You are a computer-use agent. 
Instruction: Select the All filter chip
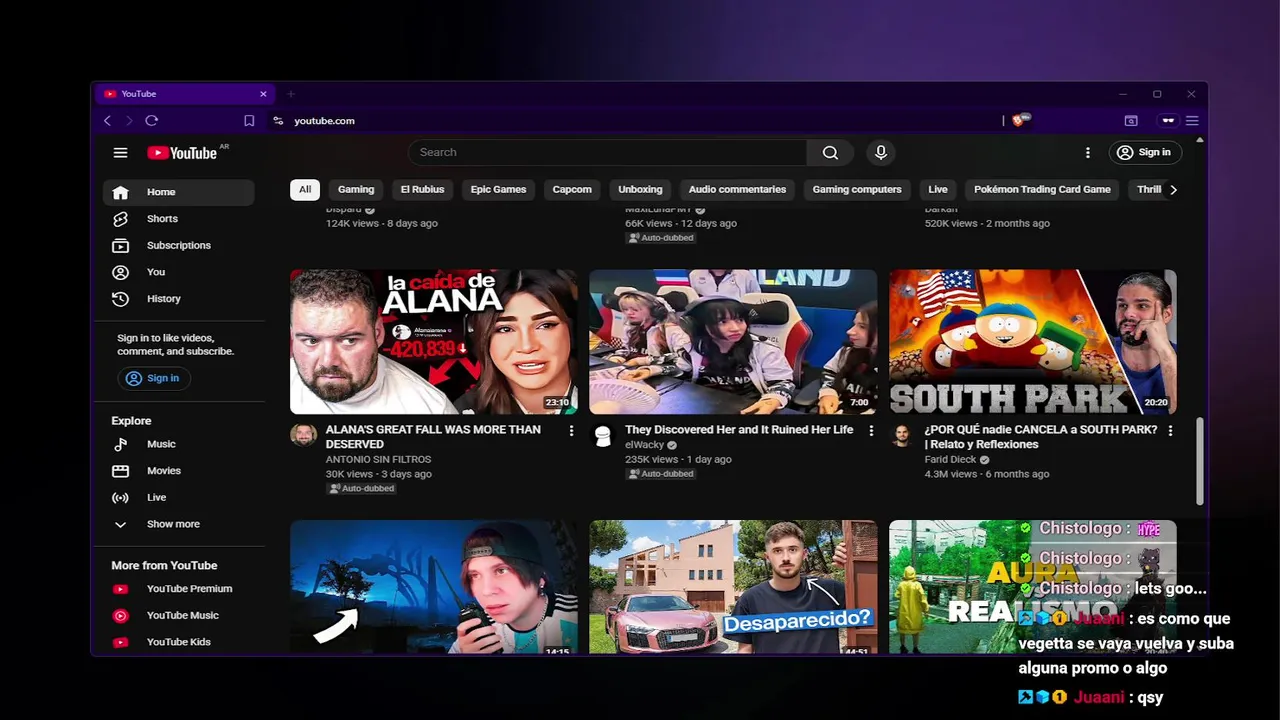click(x=305, y=189)
